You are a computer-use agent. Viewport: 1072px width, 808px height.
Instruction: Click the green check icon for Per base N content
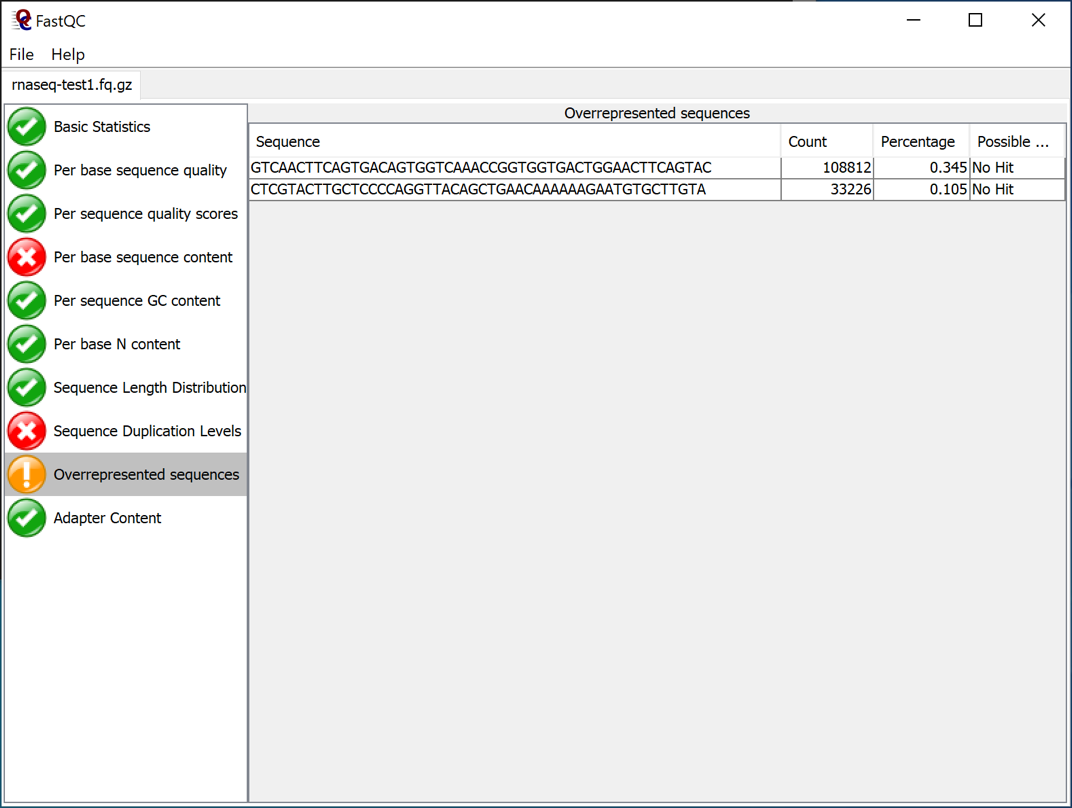click(27, 344)
